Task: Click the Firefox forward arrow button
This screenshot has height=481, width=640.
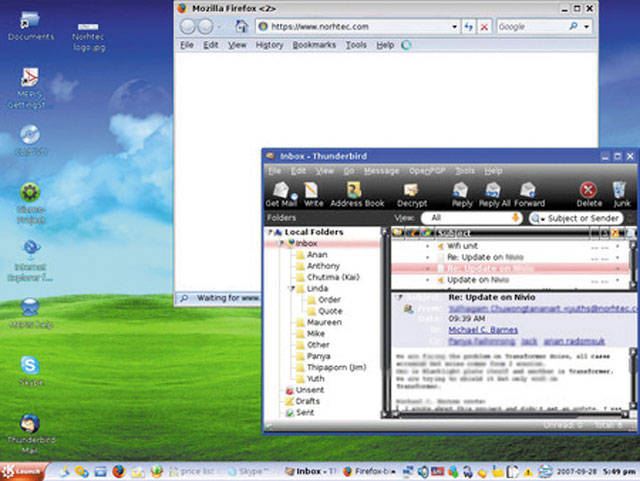Action: pos(205,27)
